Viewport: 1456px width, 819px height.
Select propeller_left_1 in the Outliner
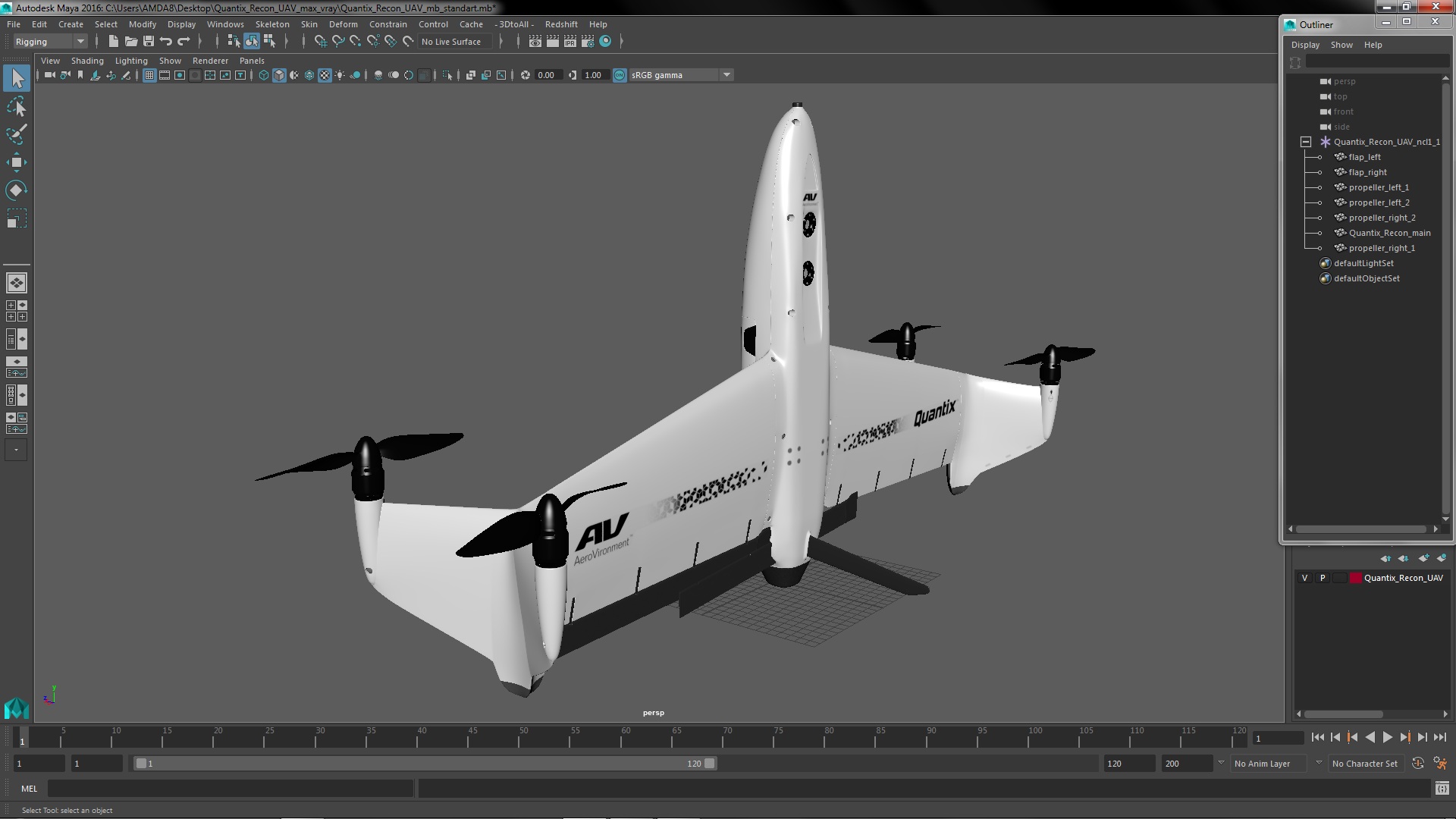1378,187
